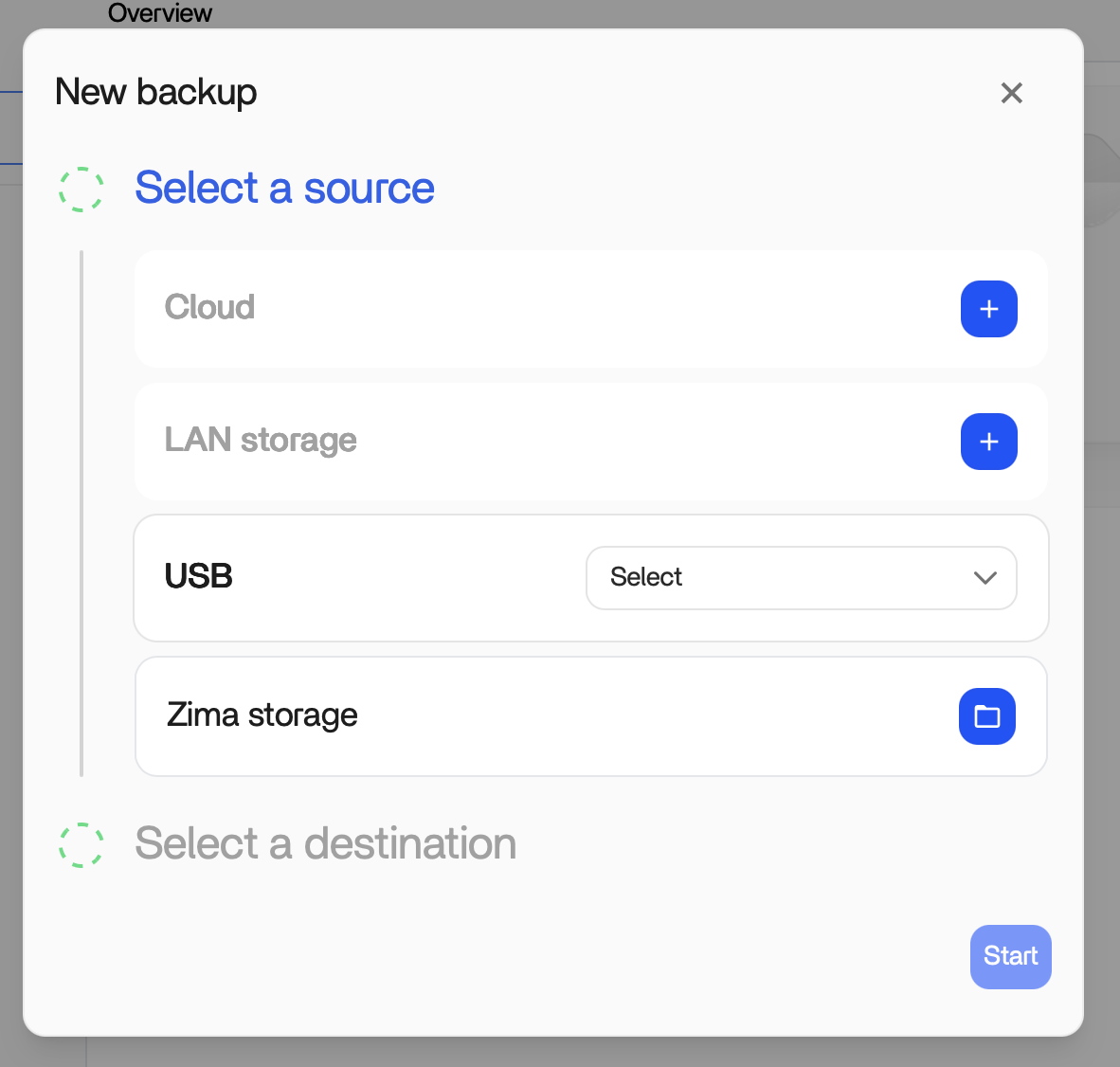This screenshot has height=1067, width=1120.
Task: Open the USB Select dropdown
Action: pos(801,577)
